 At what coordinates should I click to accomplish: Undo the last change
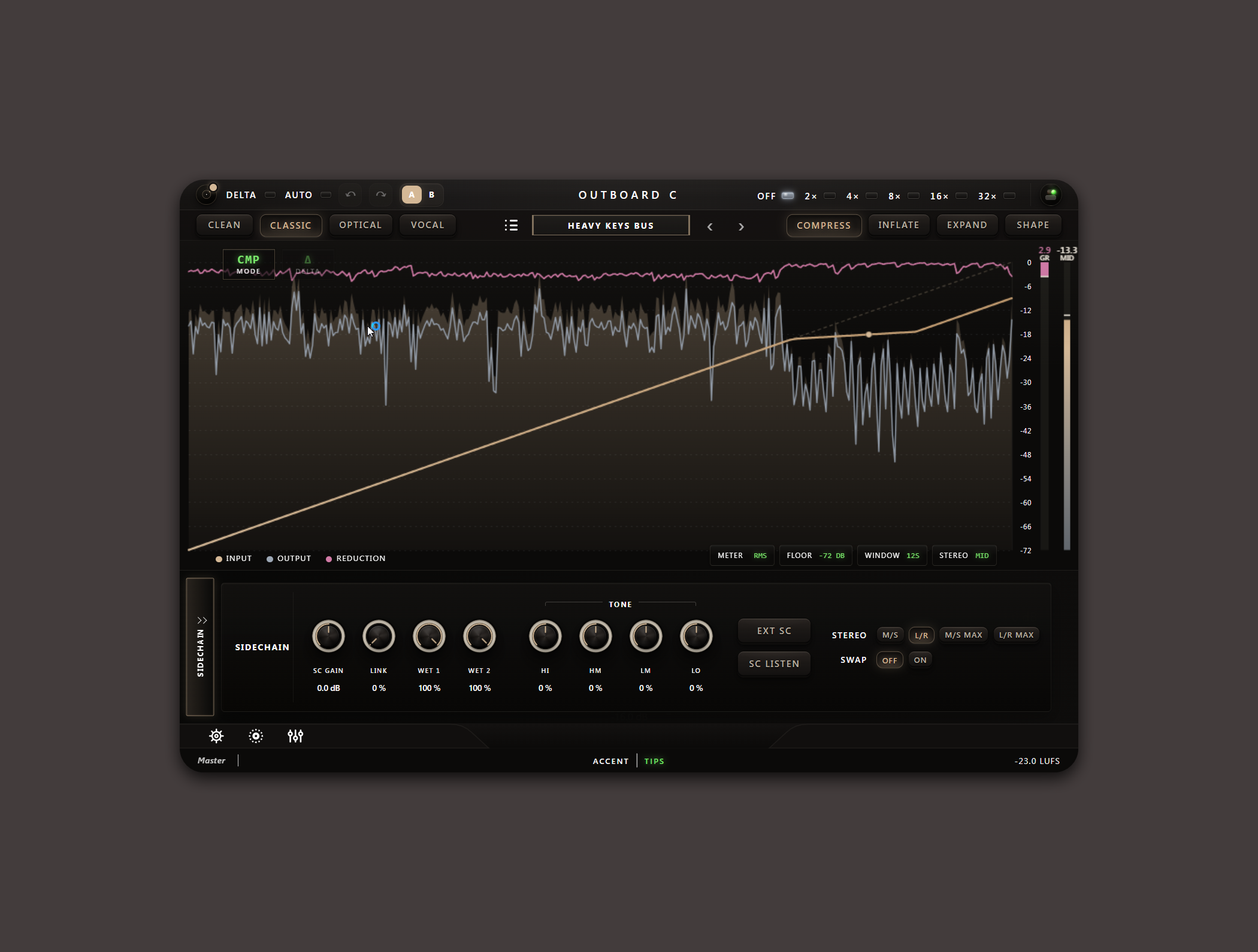click(x=351, y=195)
